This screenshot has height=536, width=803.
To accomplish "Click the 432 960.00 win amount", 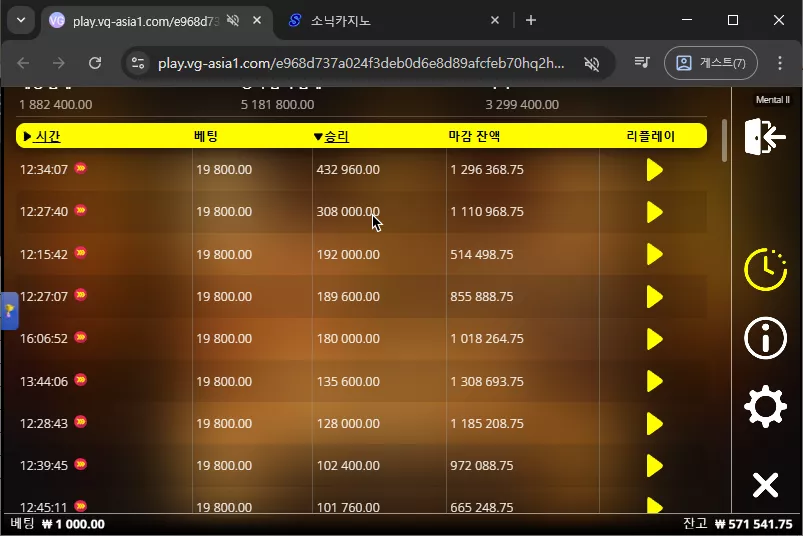I will [x=348, y=170].
